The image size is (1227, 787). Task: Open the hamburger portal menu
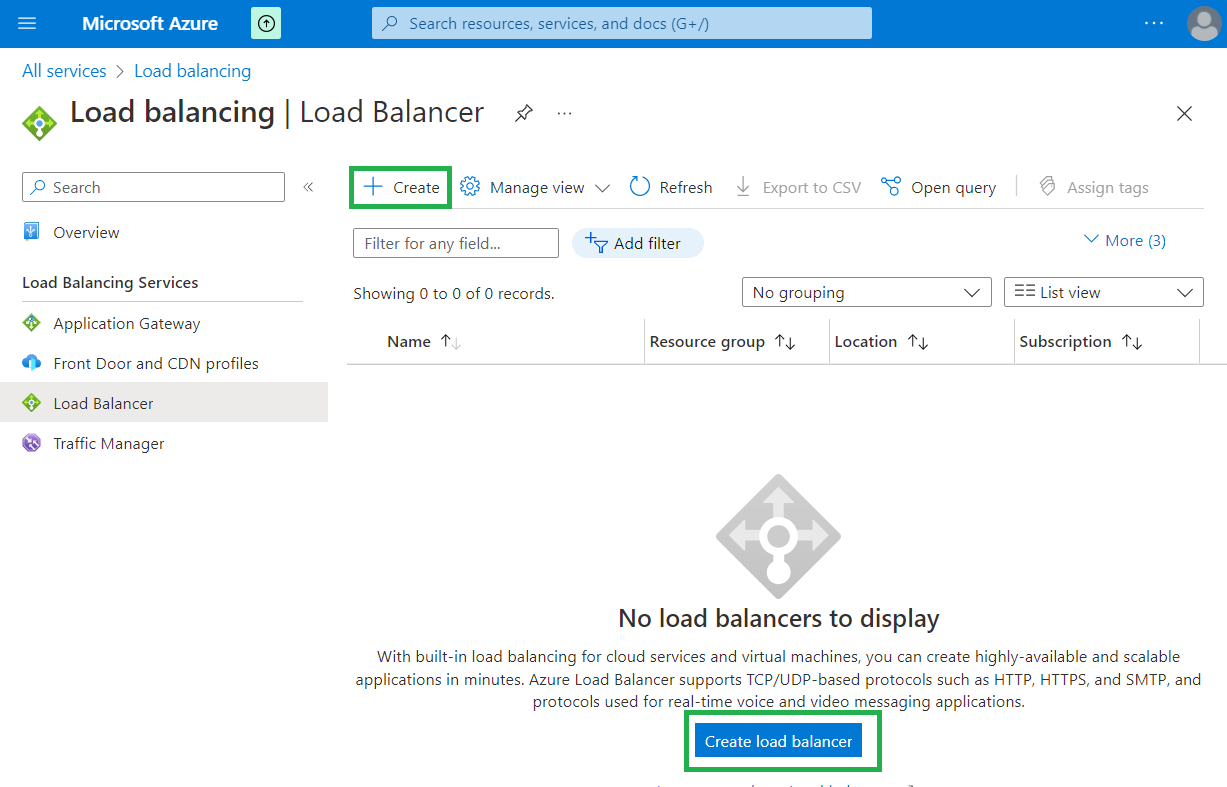click(x=27, y=23)
